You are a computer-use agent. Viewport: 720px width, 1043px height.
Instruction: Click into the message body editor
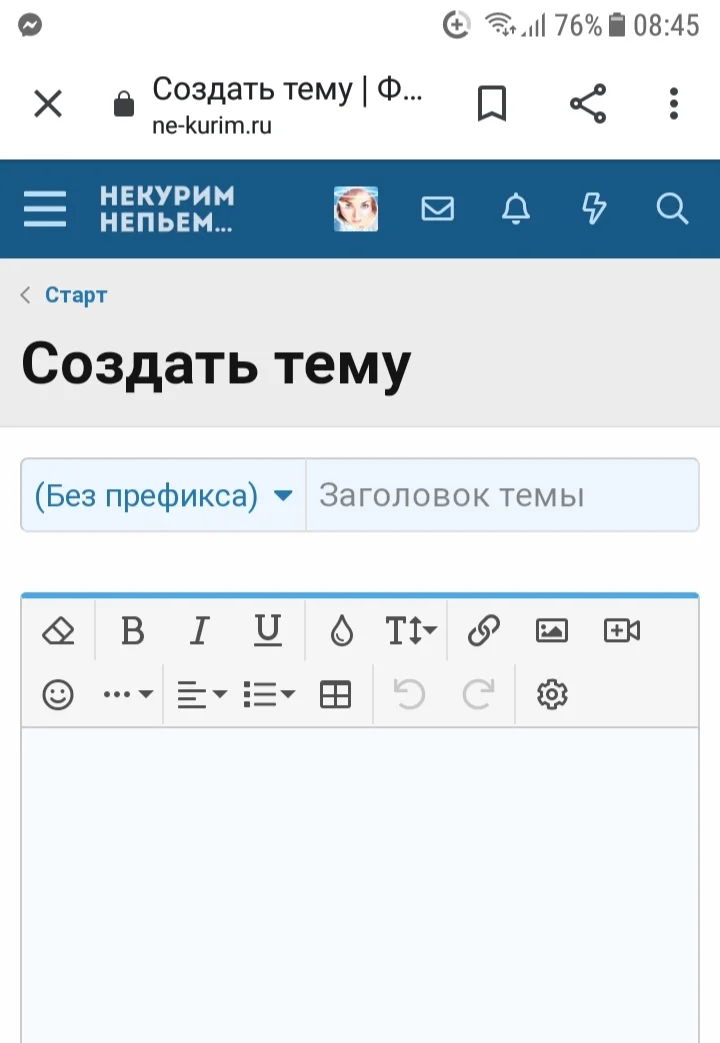360,885
